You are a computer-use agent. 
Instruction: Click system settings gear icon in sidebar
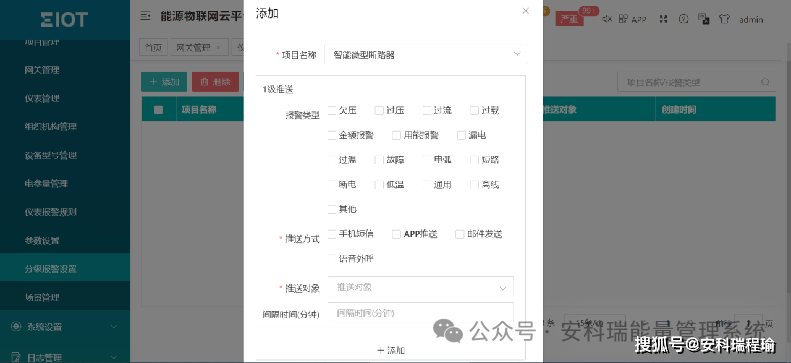pos(16,326)
